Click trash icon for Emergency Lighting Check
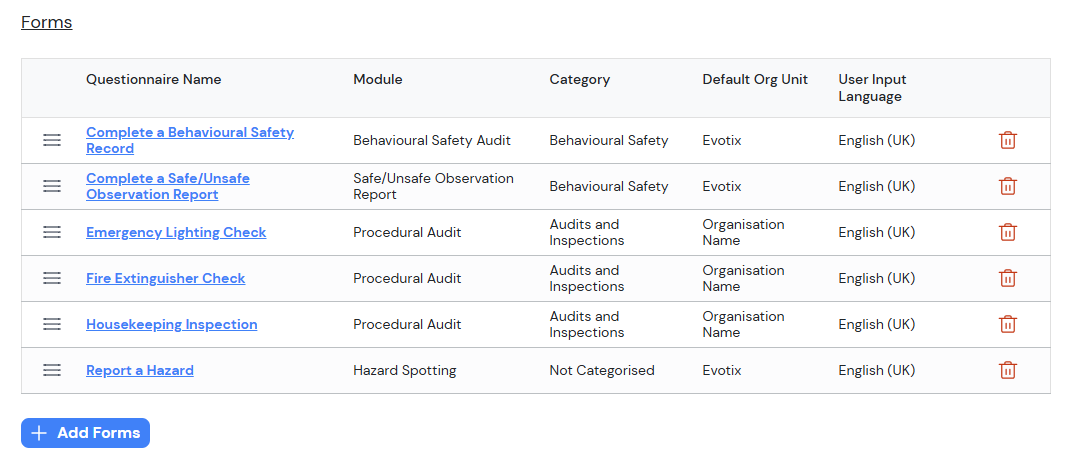The width and height of the screenshot is (1070, 459). tap(1008, 232)
